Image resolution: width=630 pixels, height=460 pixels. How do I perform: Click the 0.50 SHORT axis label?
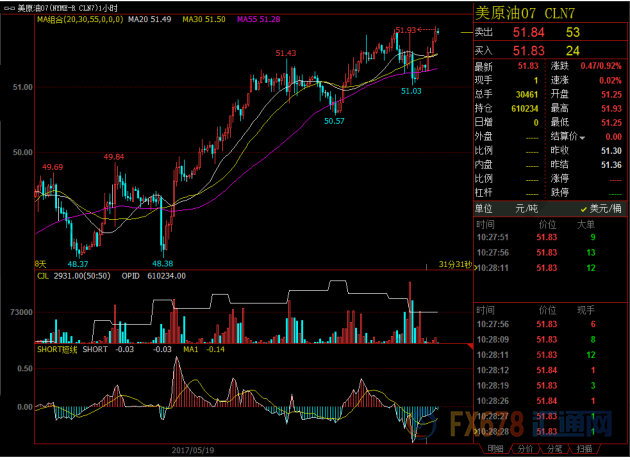pos(25,368)
